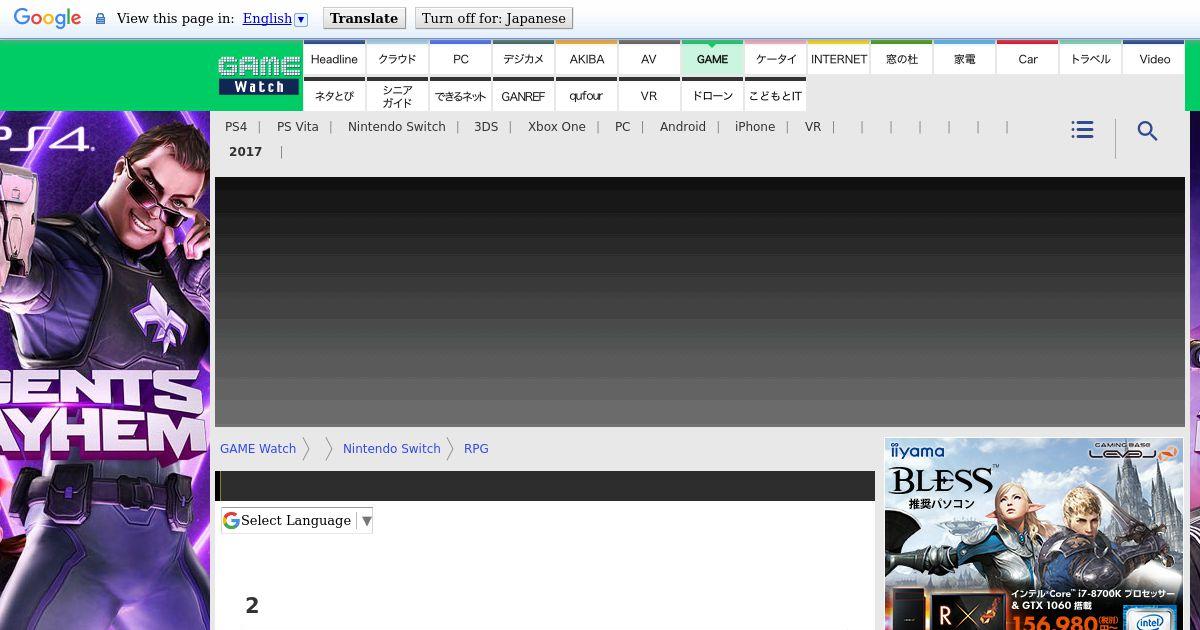The width and height of the screenshot is (1200, 630).
Task: Open the GANREF tab
Action: 523,95
